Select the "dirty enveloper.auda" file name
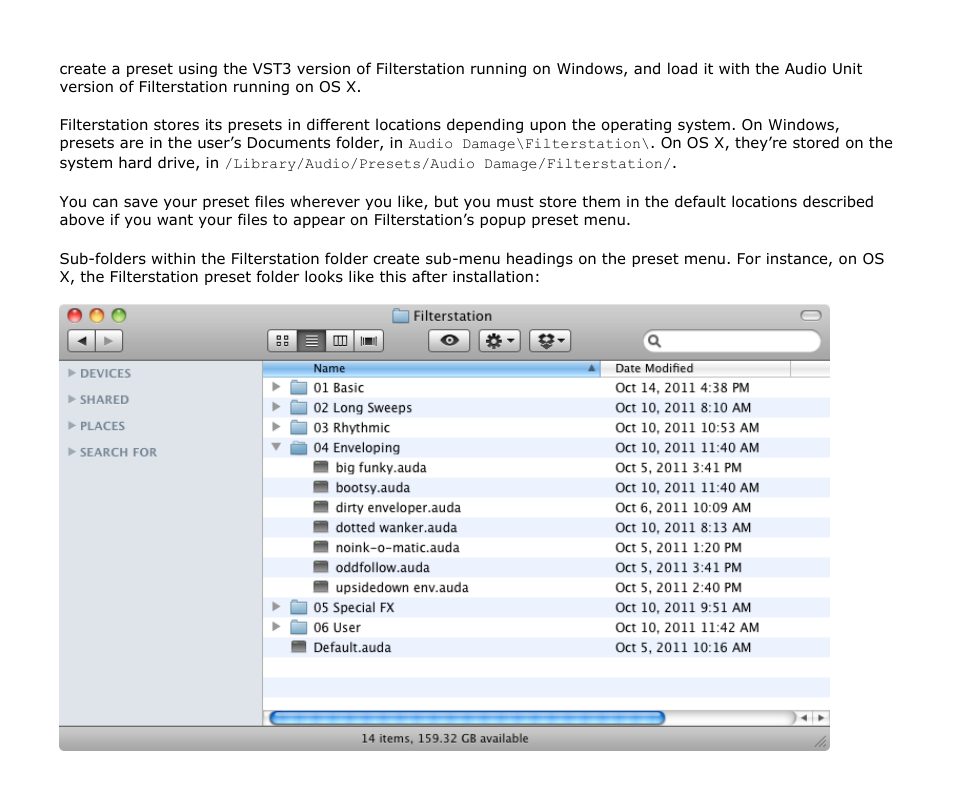954x811 pixels. tap(399, 507)
